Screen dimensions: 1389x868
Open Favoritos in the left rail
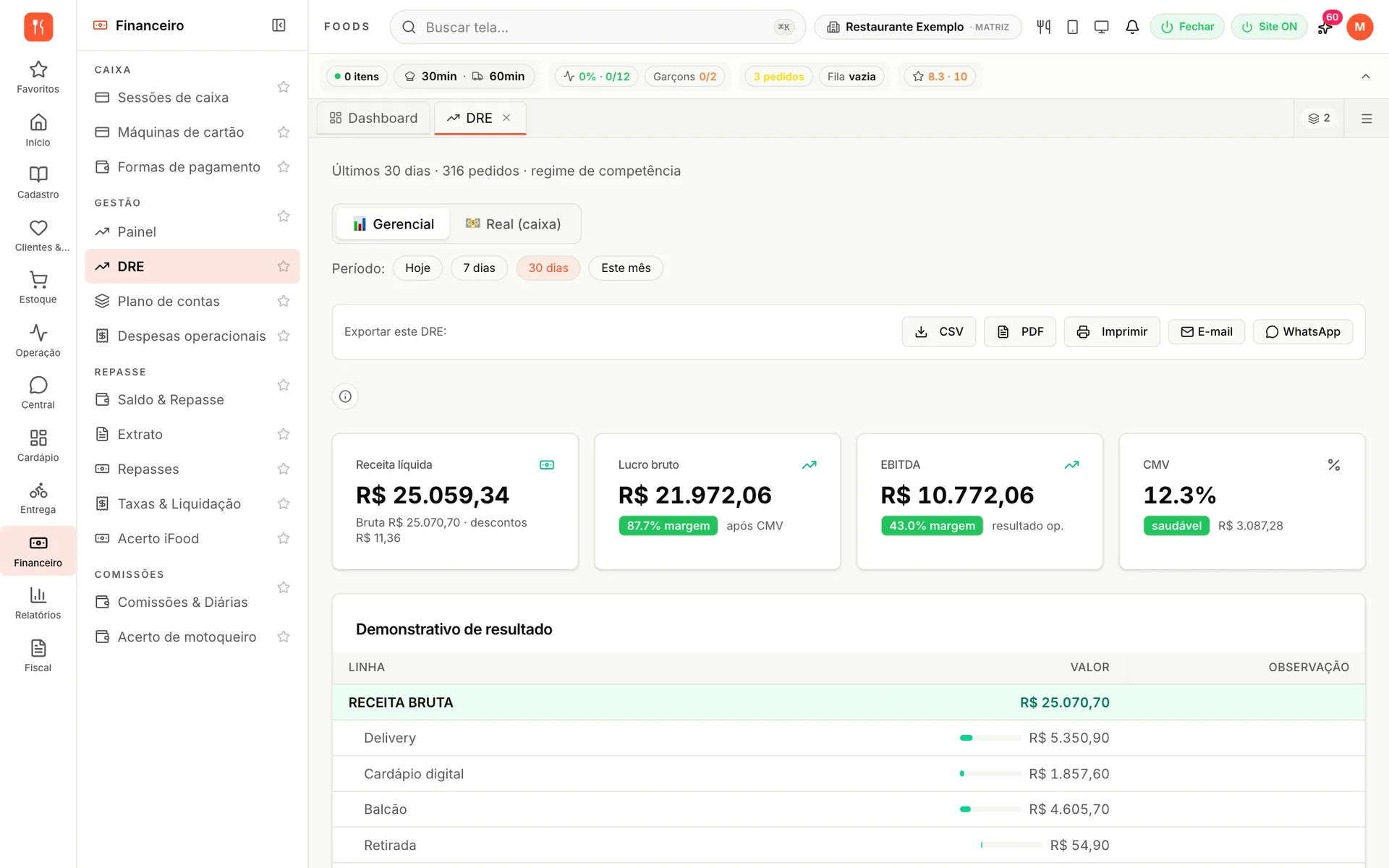pyautogui.click(x=38, y=77)
